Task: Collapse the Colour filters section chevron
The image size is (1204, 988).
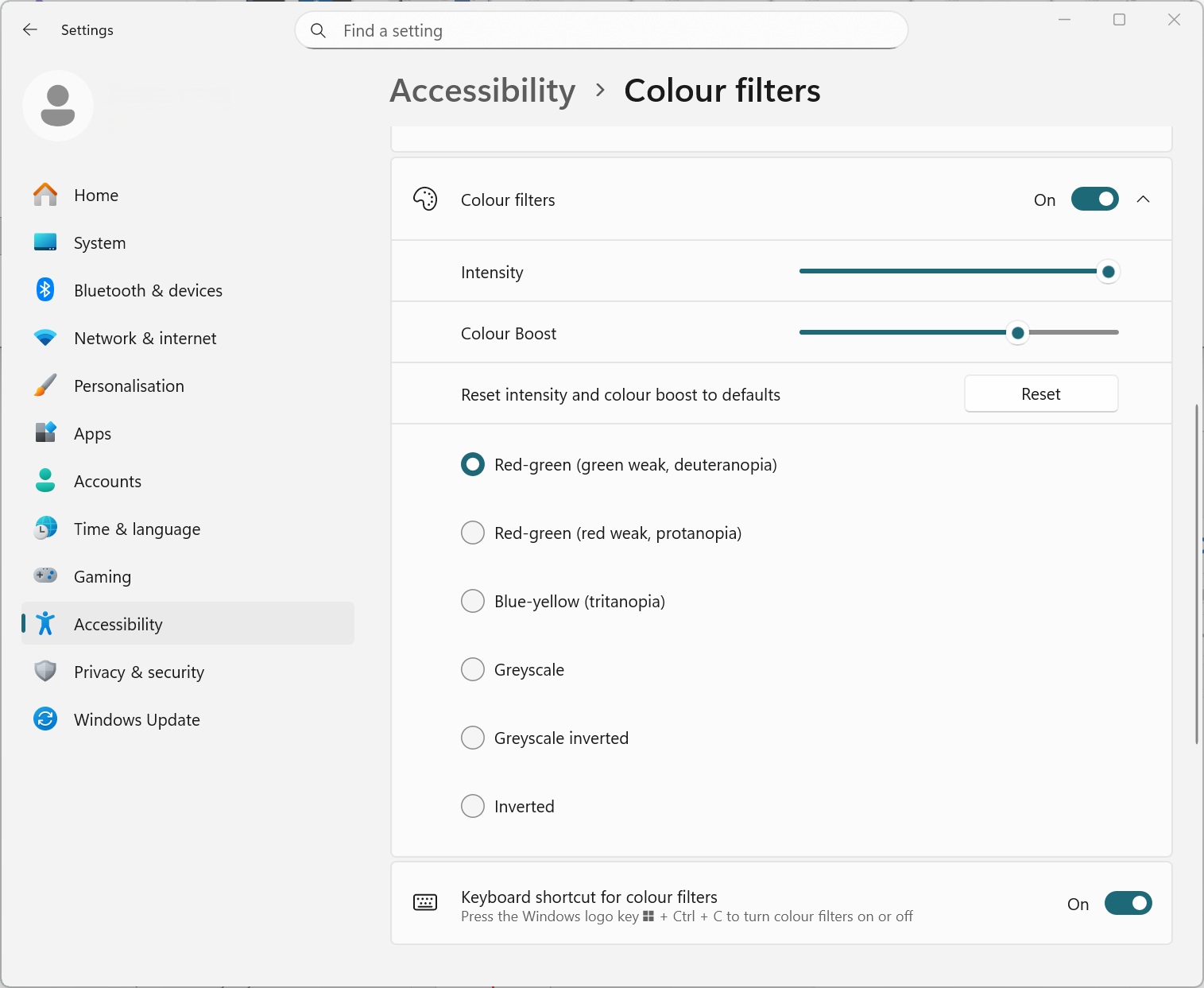Action: (x=1143, y=200)
